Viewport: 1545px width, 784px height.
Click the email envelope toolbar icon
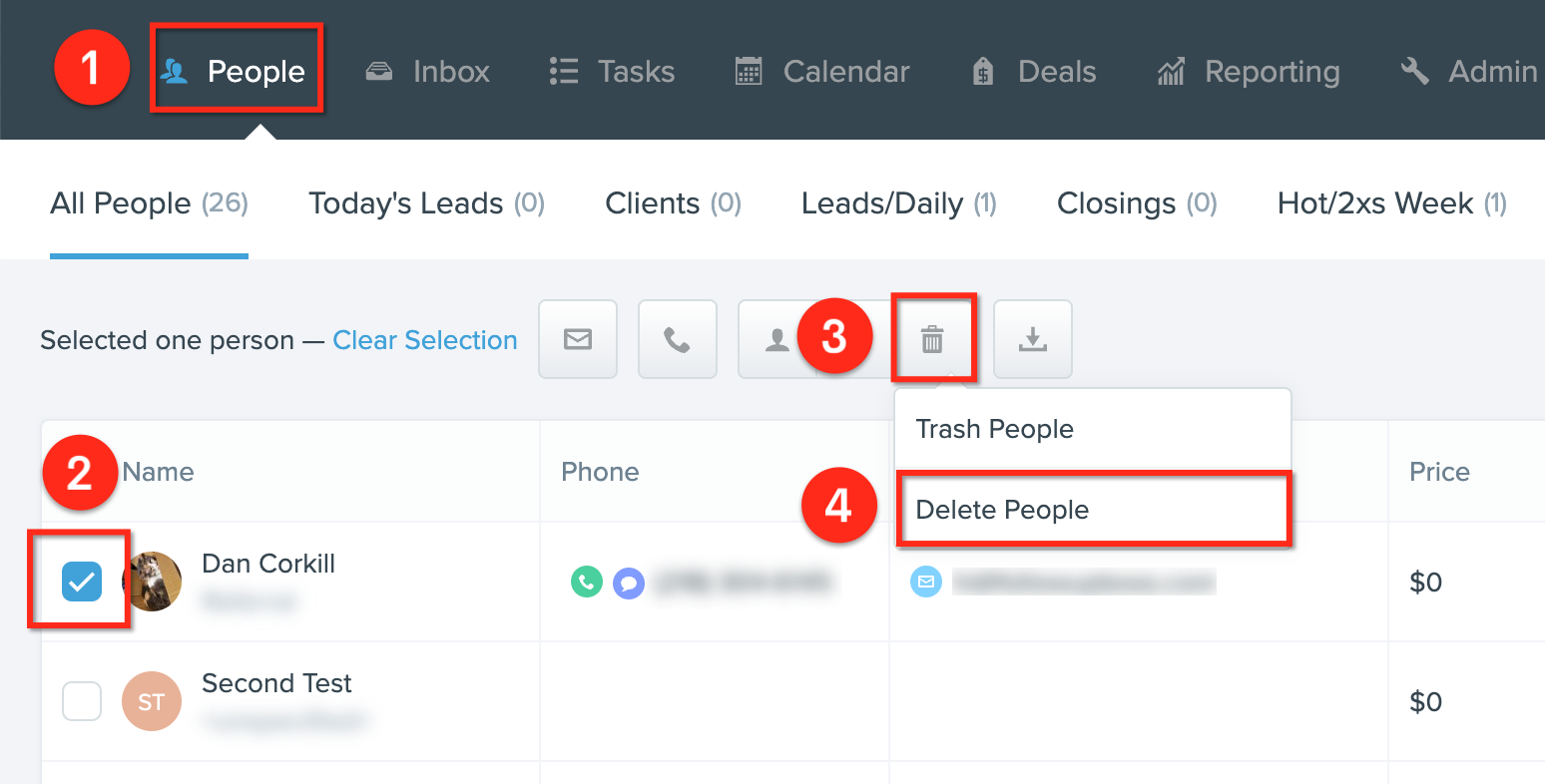[x=578, y=339]
